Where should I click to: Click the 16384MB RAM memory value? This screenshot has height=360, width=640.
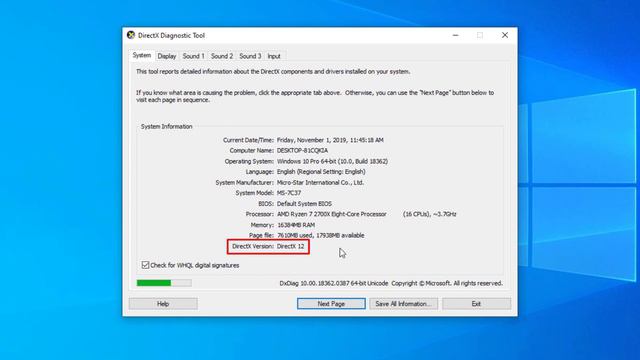click(x=296, y=225)
